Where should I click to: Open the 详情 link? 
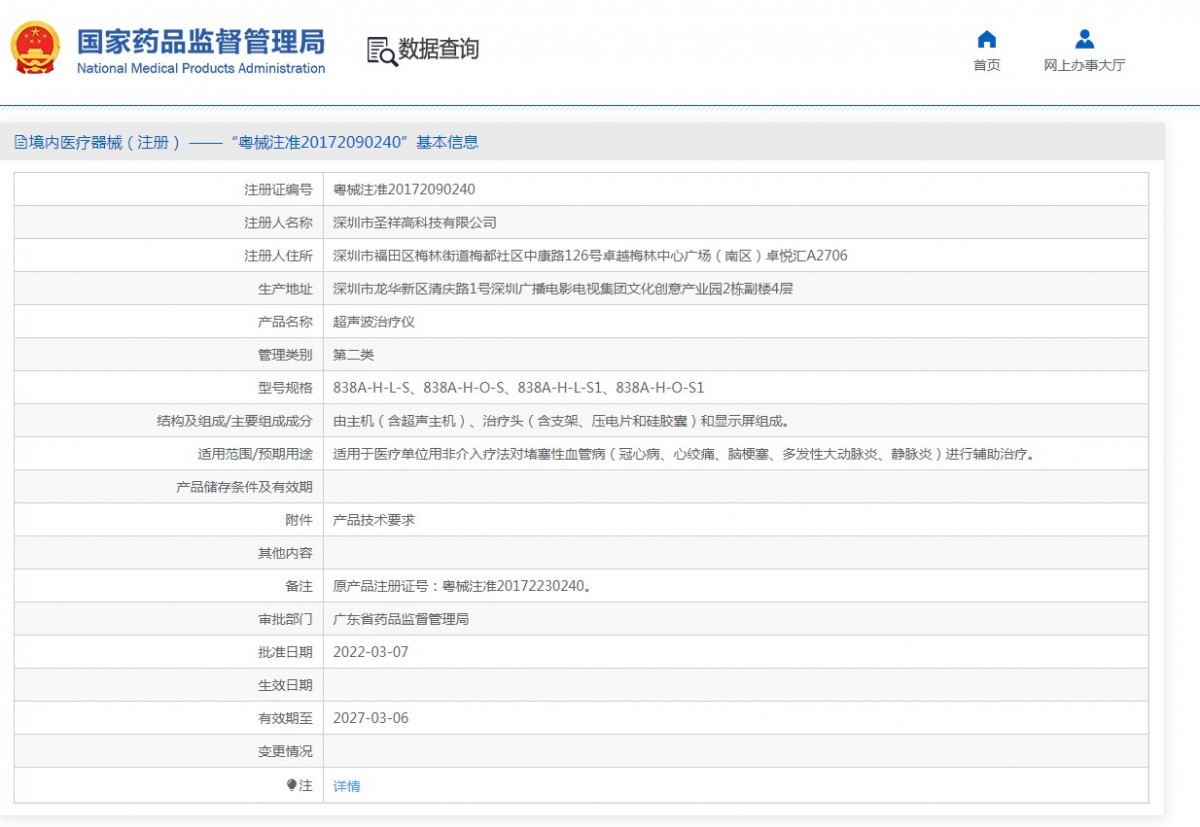347,786
